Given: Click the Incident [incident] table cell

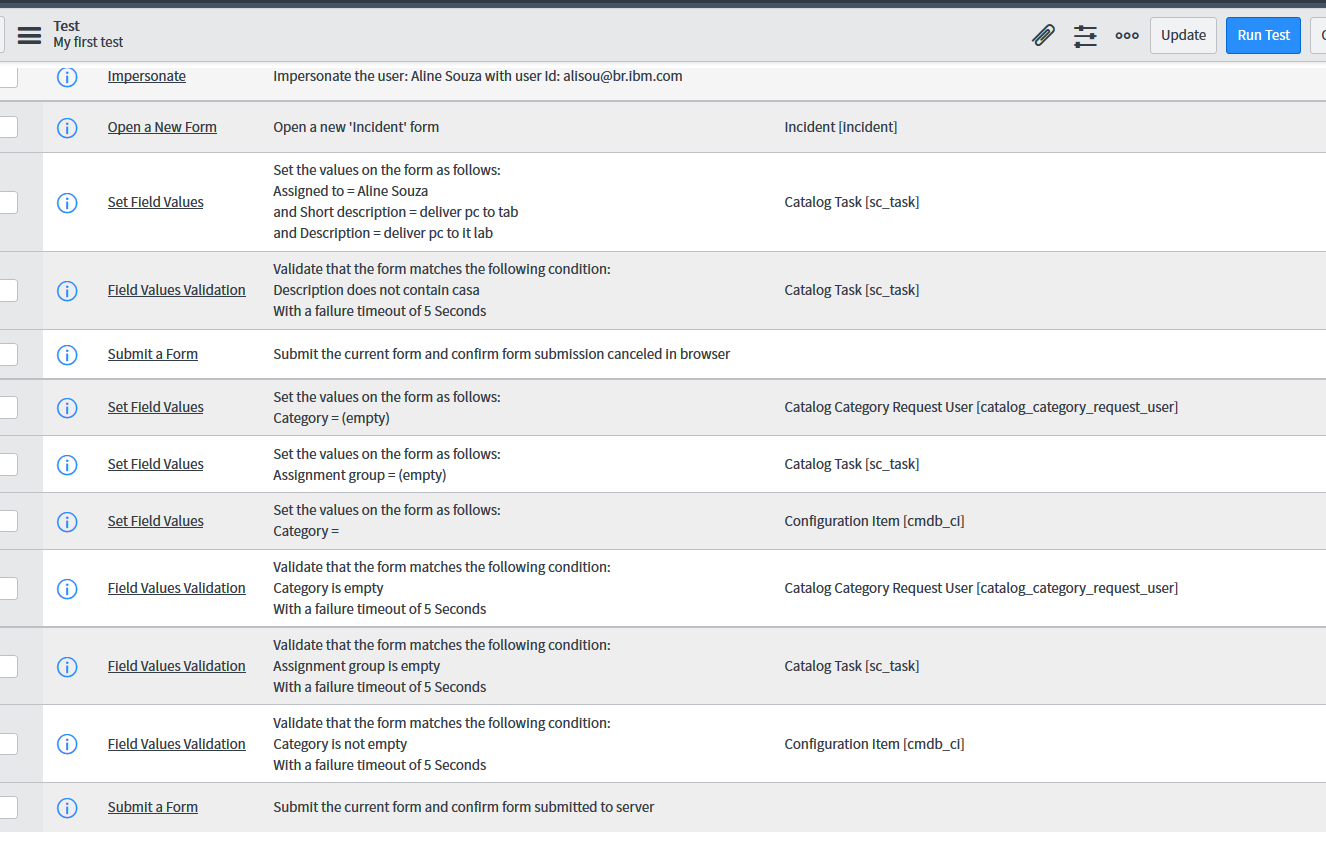Looking at the screenshot, I should (x=841, y=127).
